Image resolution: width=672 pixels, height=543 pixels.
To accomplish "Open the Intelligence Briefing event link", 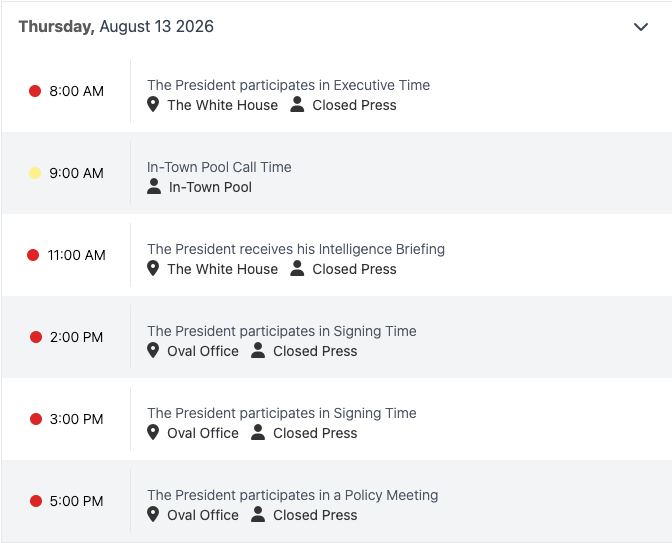I will point(296,249).
